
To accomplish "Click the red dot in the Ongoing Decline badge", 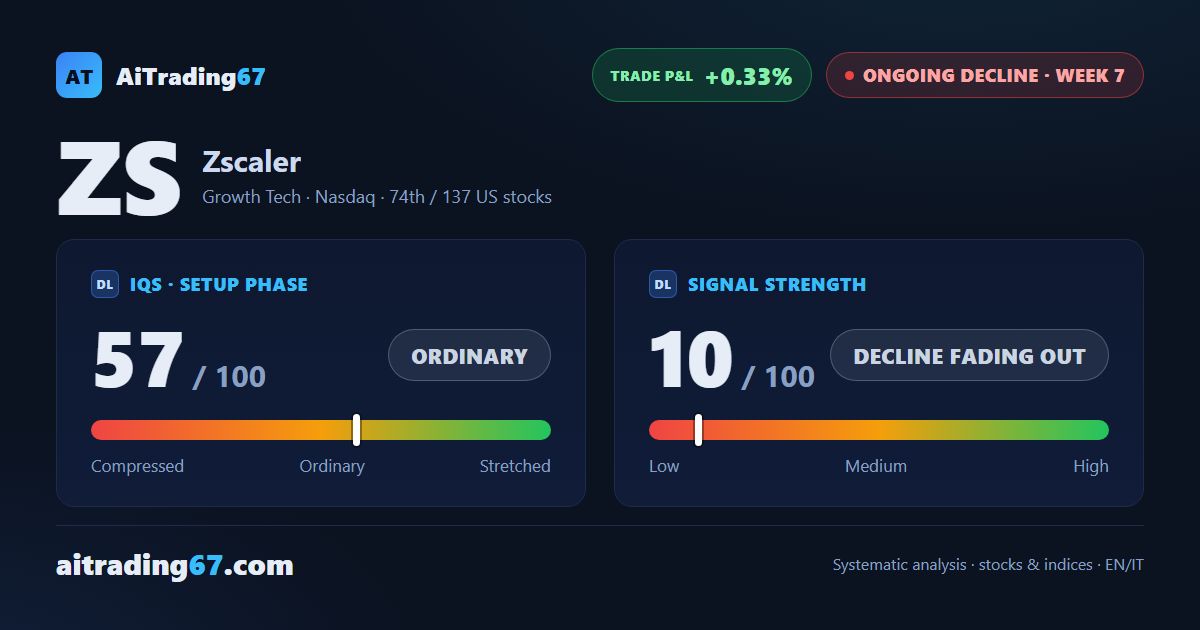I will pos(849,75).
